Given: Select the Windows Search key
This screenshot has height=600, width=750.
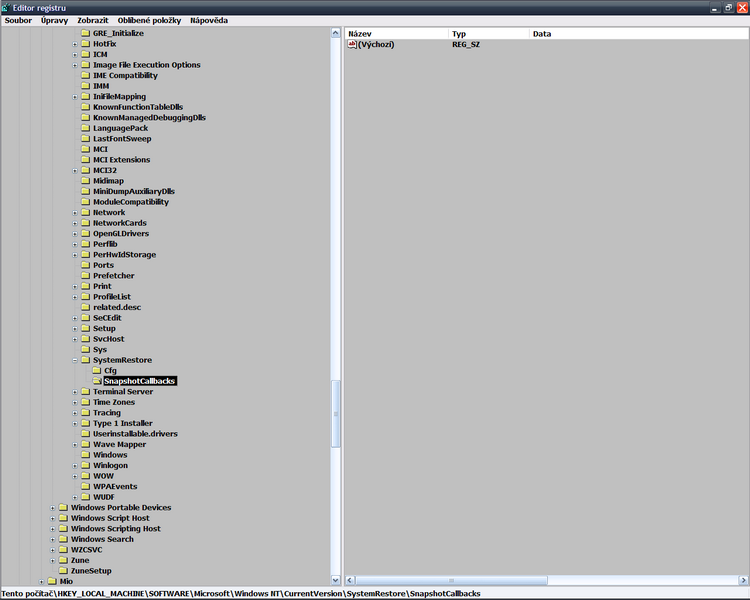Looking at the screenshot, I should [102, 539].
